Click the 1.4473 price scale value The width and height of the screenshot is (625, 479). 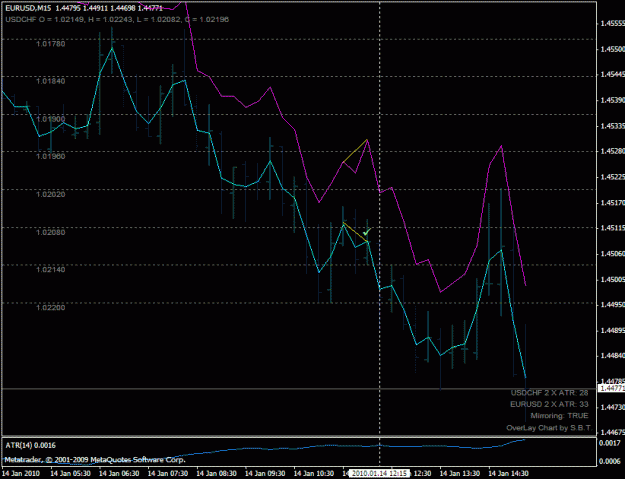pyautogui.click(x=612, y=407)
